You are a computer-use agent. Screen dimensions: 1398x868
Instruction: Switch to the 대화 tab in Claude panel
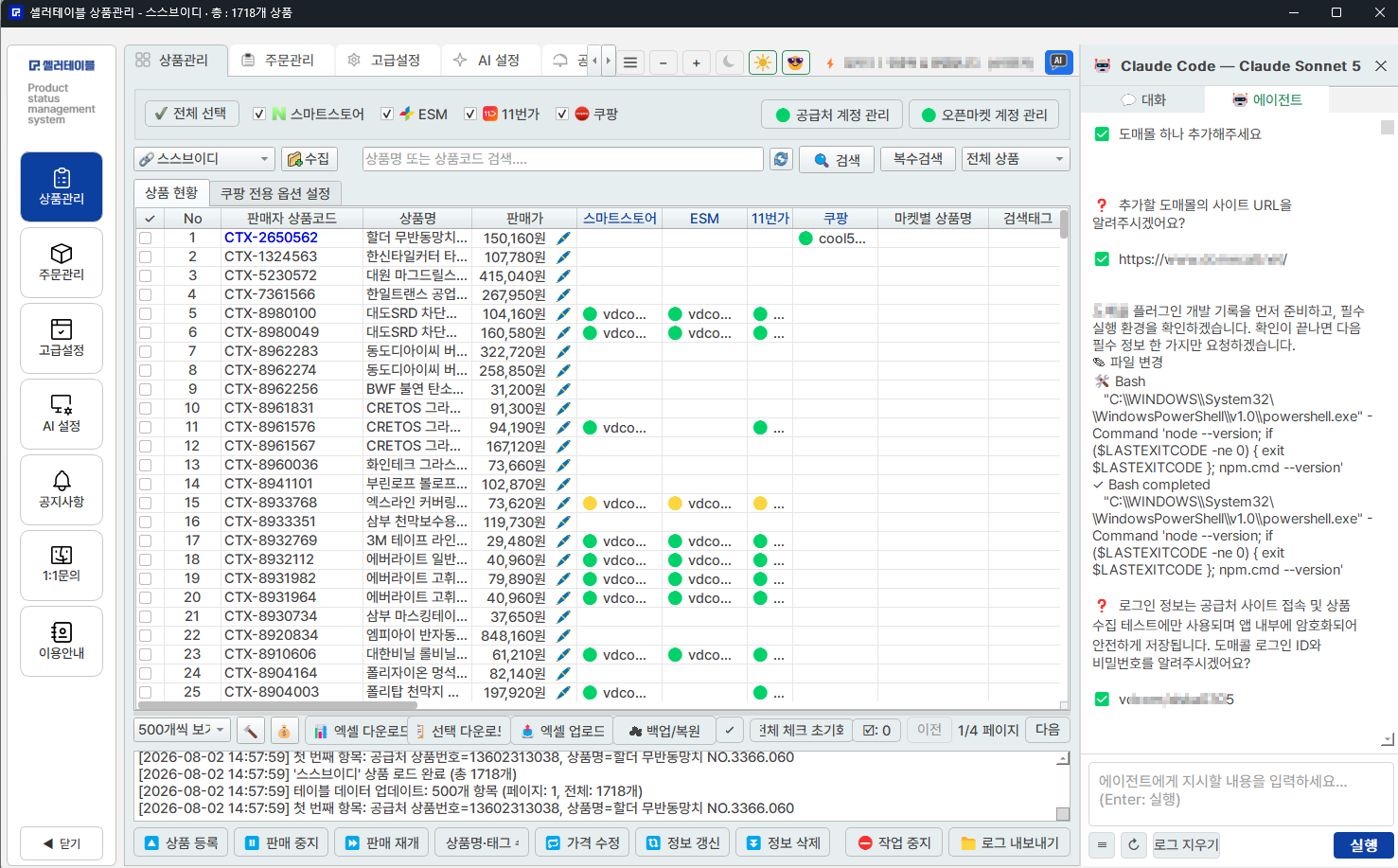click(1143, 99)
